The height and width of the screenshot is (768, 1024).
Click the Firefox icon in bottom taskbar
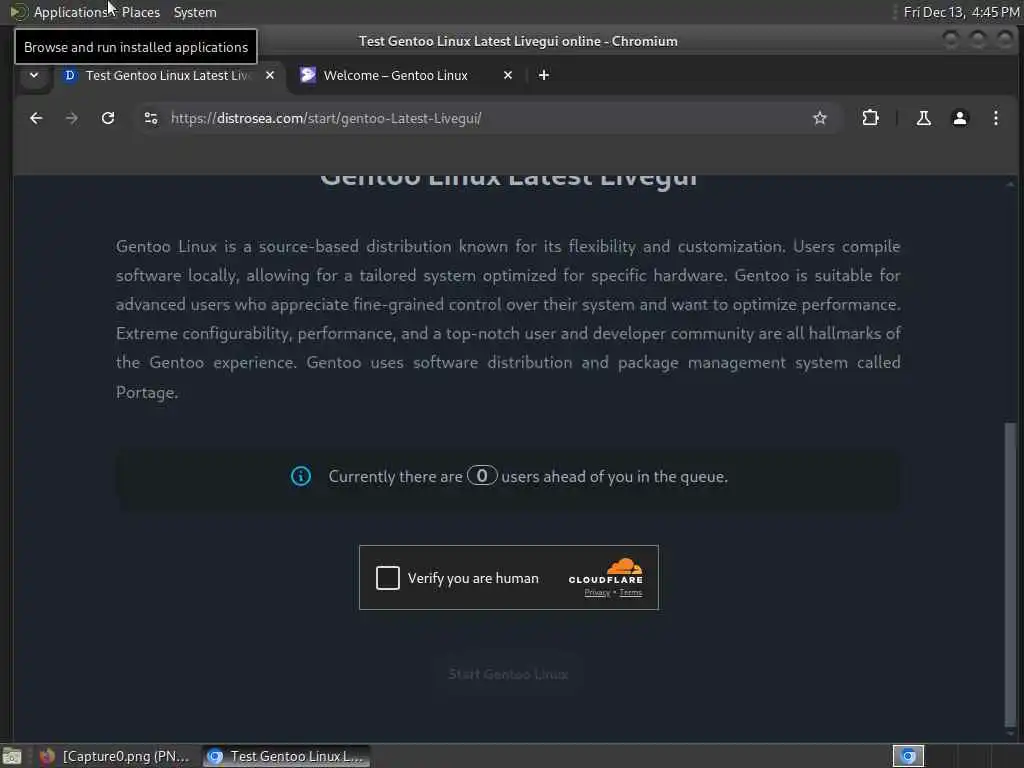47,756
